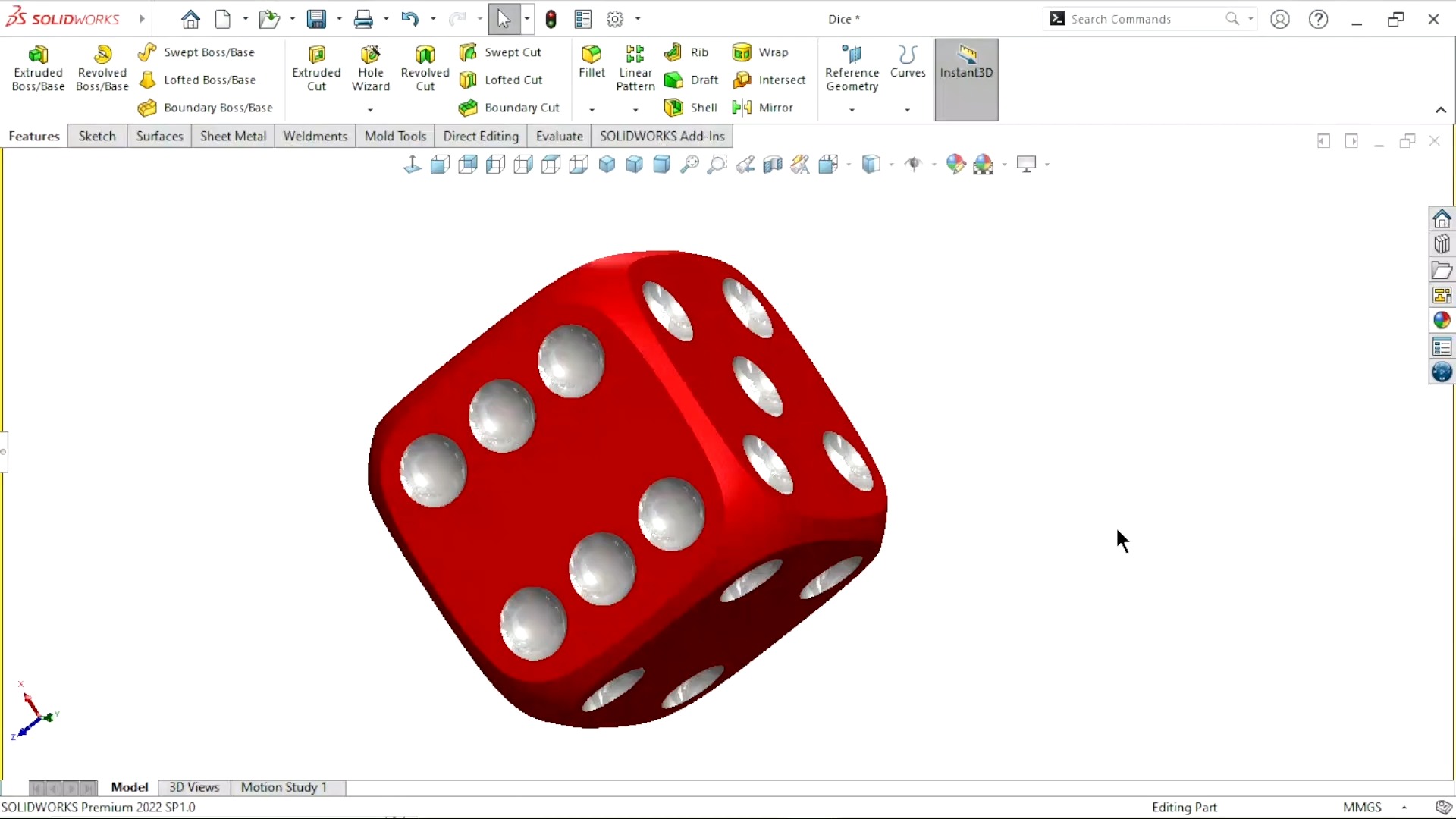Open the Hole Wizard
The height and width of the screenshot is (819, 1456).
point(370,68)
